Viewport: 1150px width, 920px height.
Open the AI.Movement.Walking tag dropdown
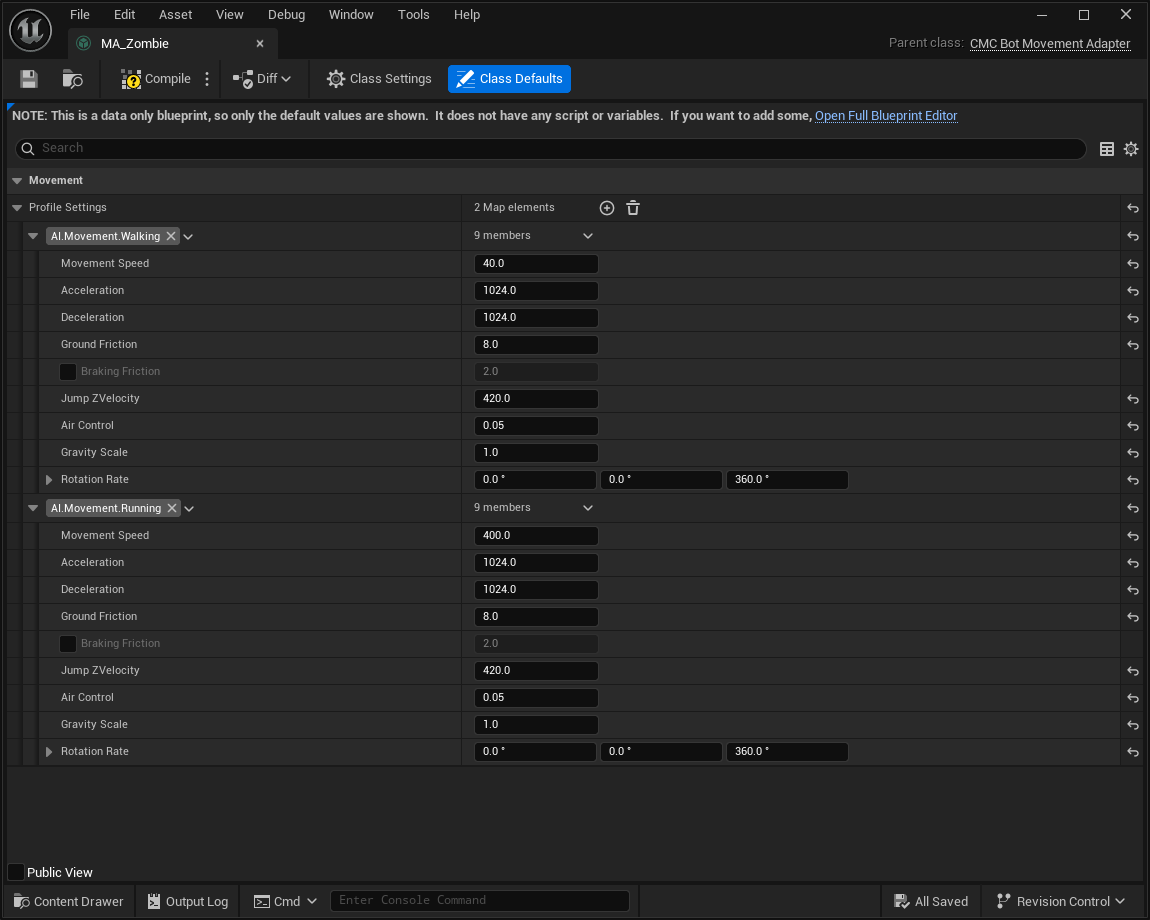189,237
